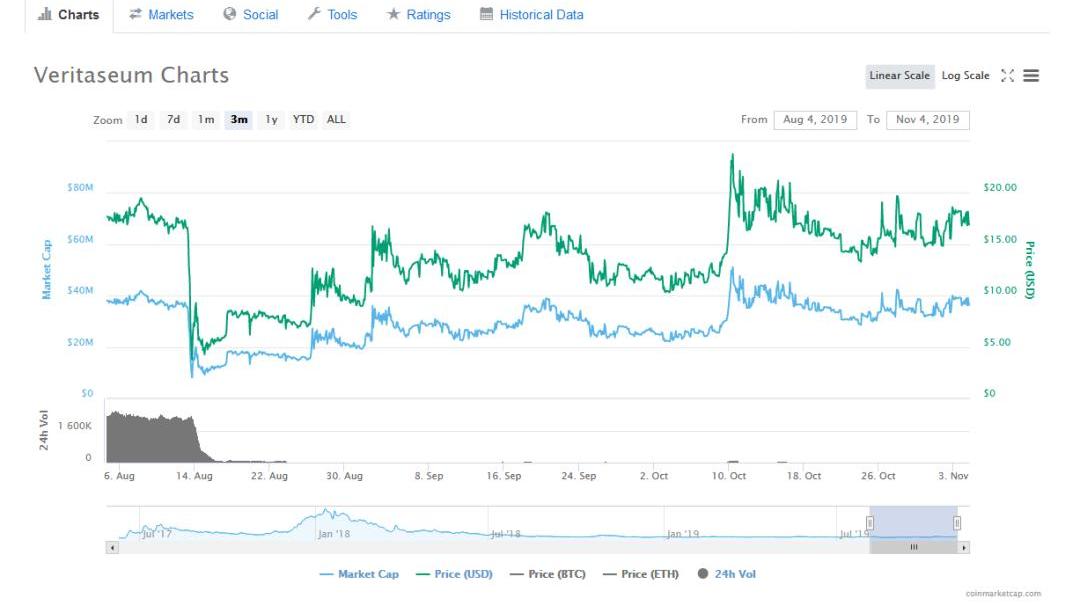Open the chart context hamburger menu
Image resolution: width=1080 pixels, height=605 pixels.
pos(1031,76)
